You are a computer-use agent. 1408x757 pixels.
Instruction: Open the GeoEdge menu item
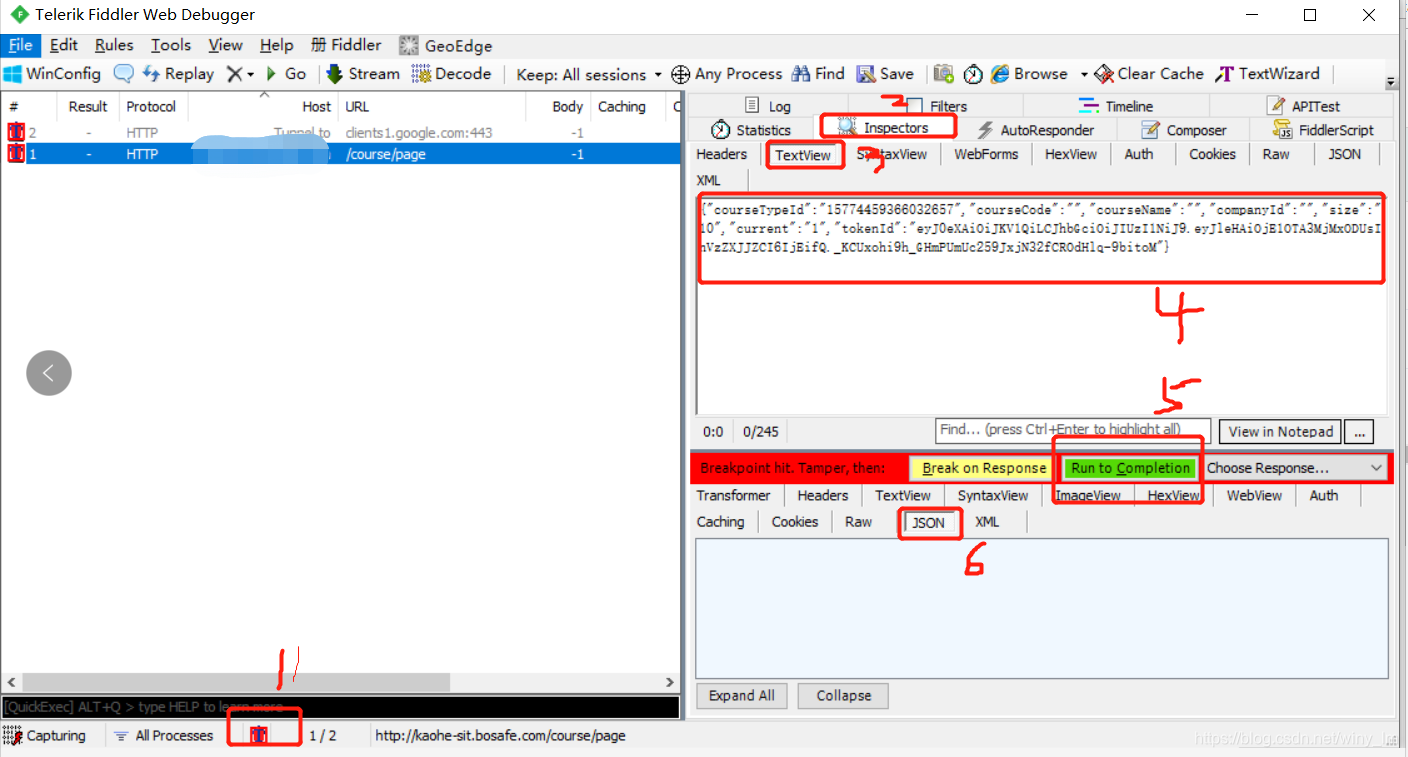coord(445,45)
